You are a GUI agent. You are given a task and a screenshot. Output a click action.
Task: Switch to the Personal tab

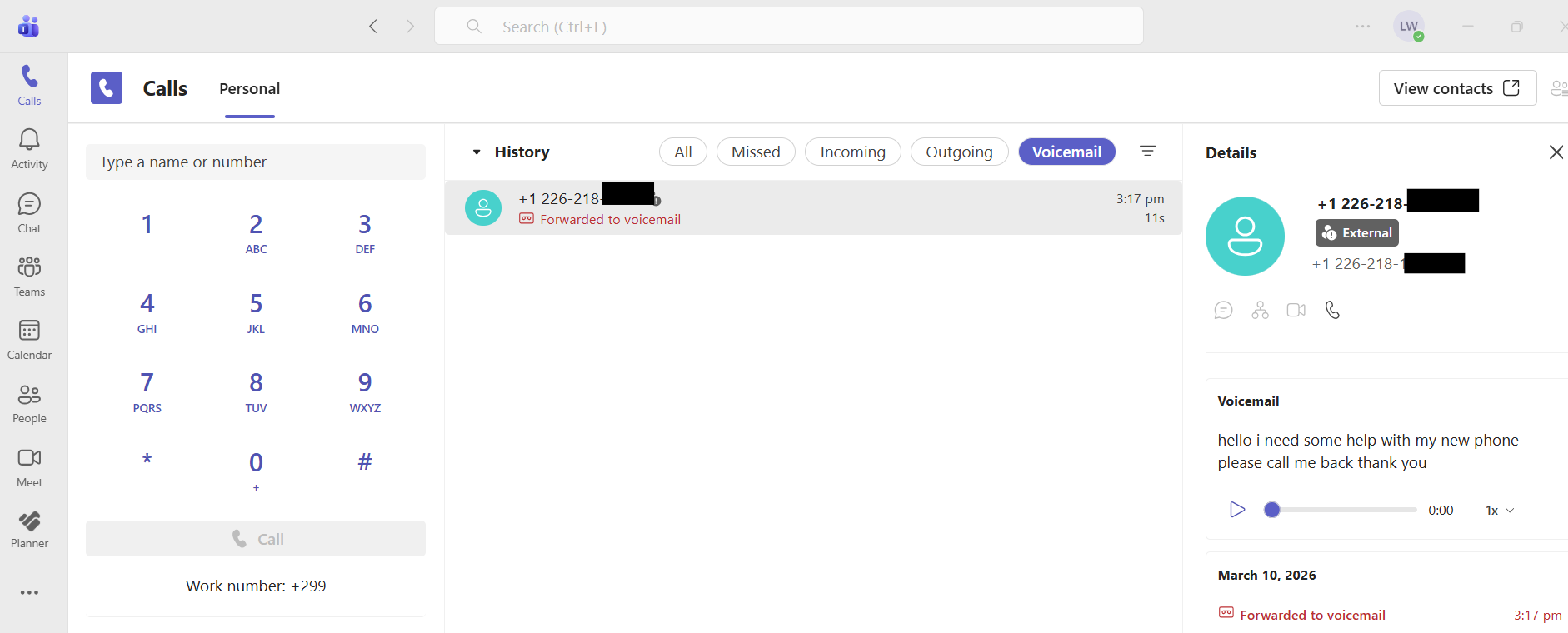tap(249, 89)
